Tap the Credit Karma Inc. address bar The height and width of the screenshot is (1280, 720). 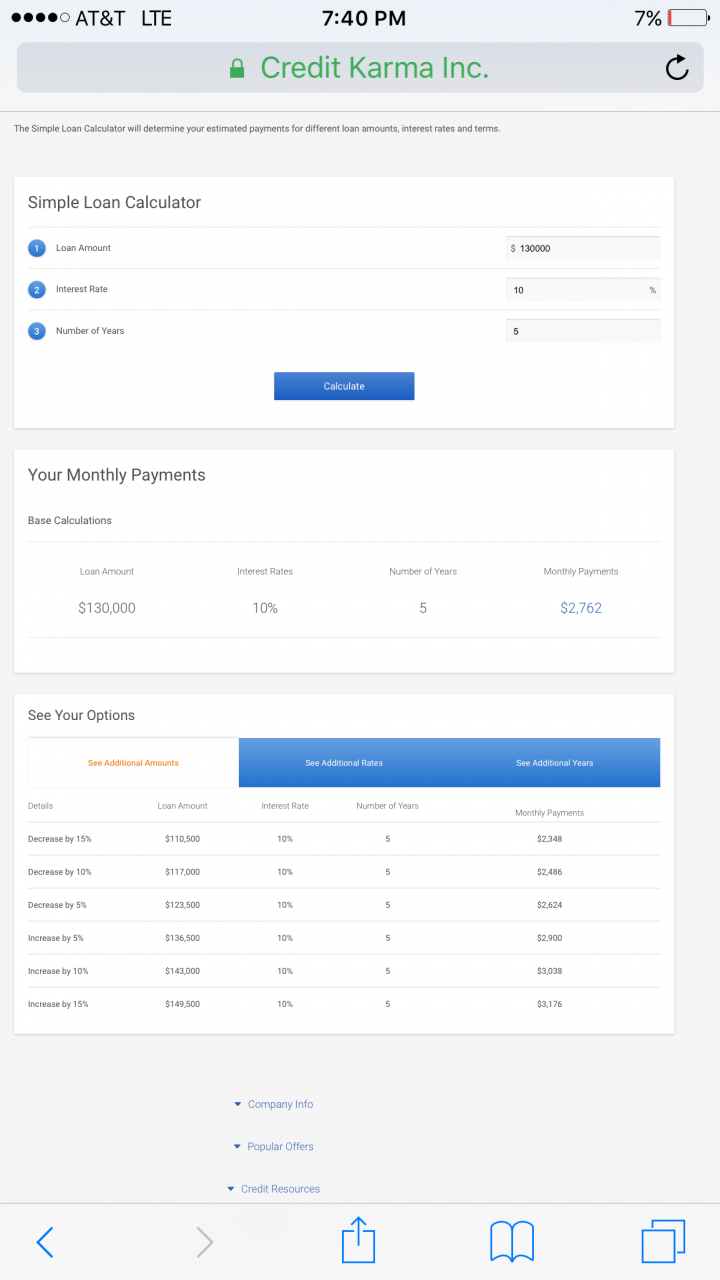pos(374,68)
